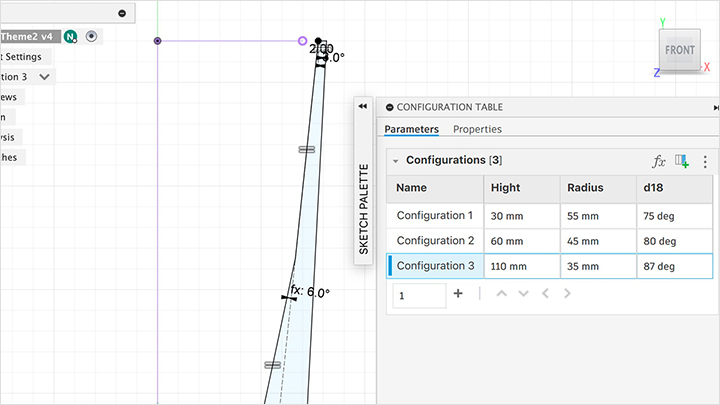Move column right arrow
Image resolution: width=720 pixels, height=405 pixels.
click(x=567, y=293)
